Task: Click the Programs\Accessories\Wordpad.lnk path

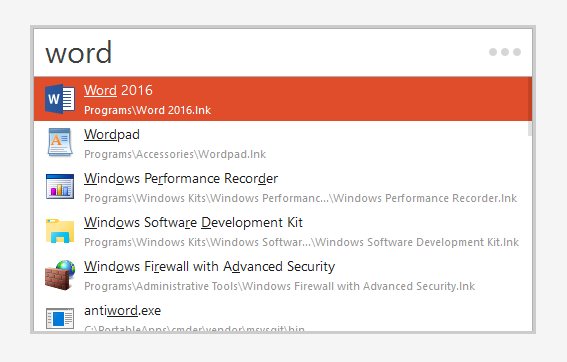Action: click(175, 154)
